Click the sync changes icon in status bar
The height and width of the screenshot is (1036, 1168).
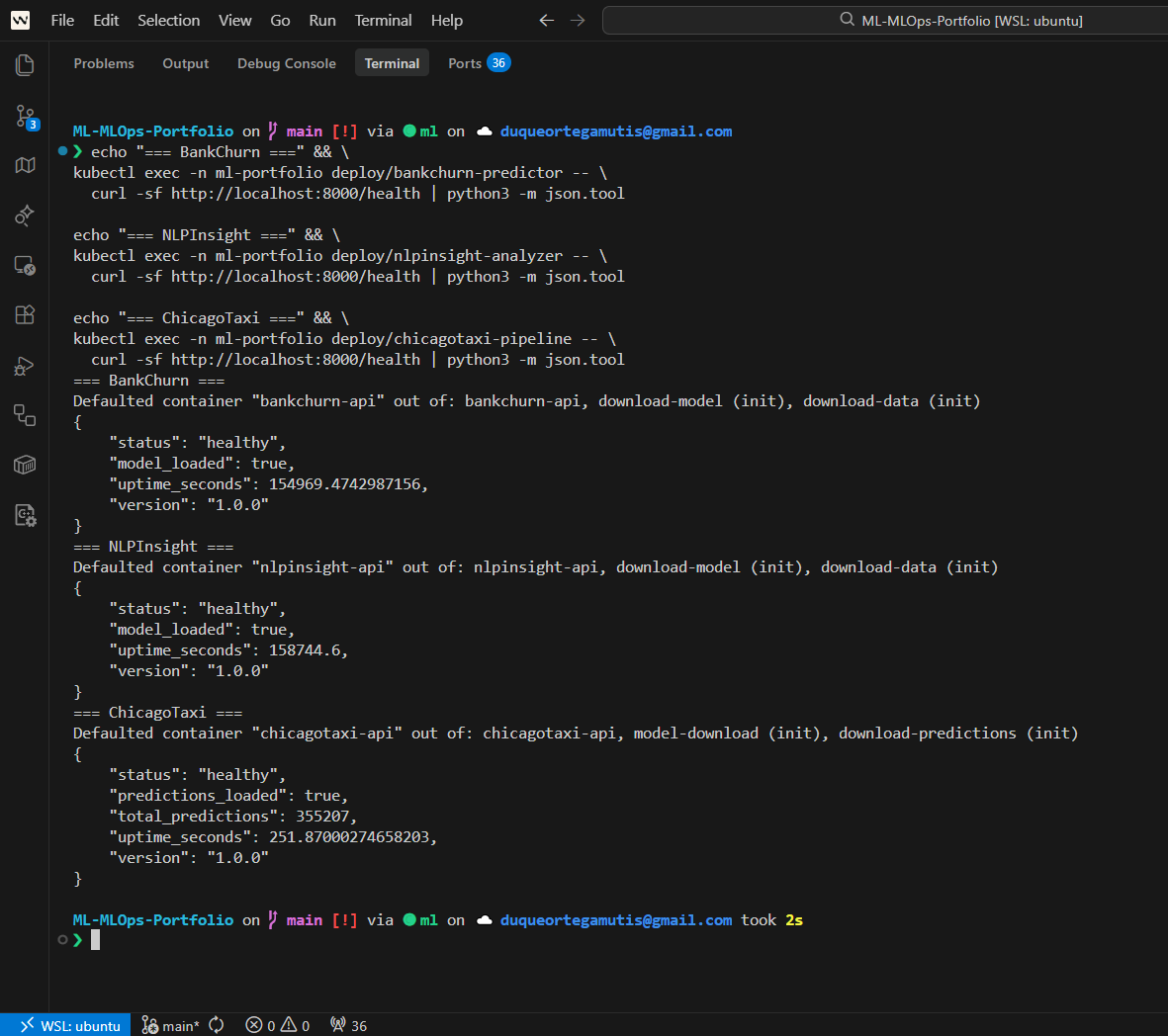pos(217,1025)
